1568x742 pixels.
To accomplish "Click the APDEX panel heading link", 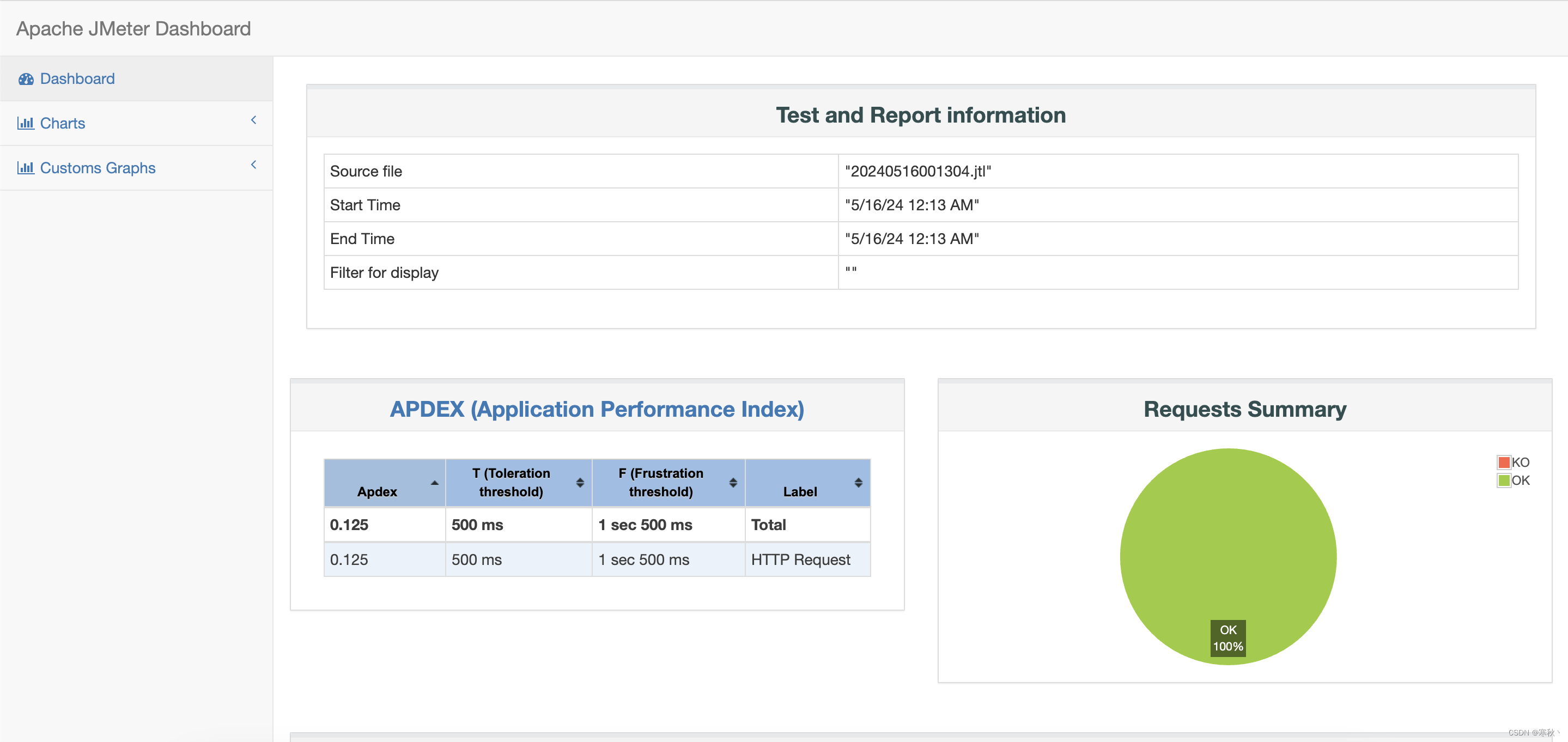I will click(x=597, y=409).
